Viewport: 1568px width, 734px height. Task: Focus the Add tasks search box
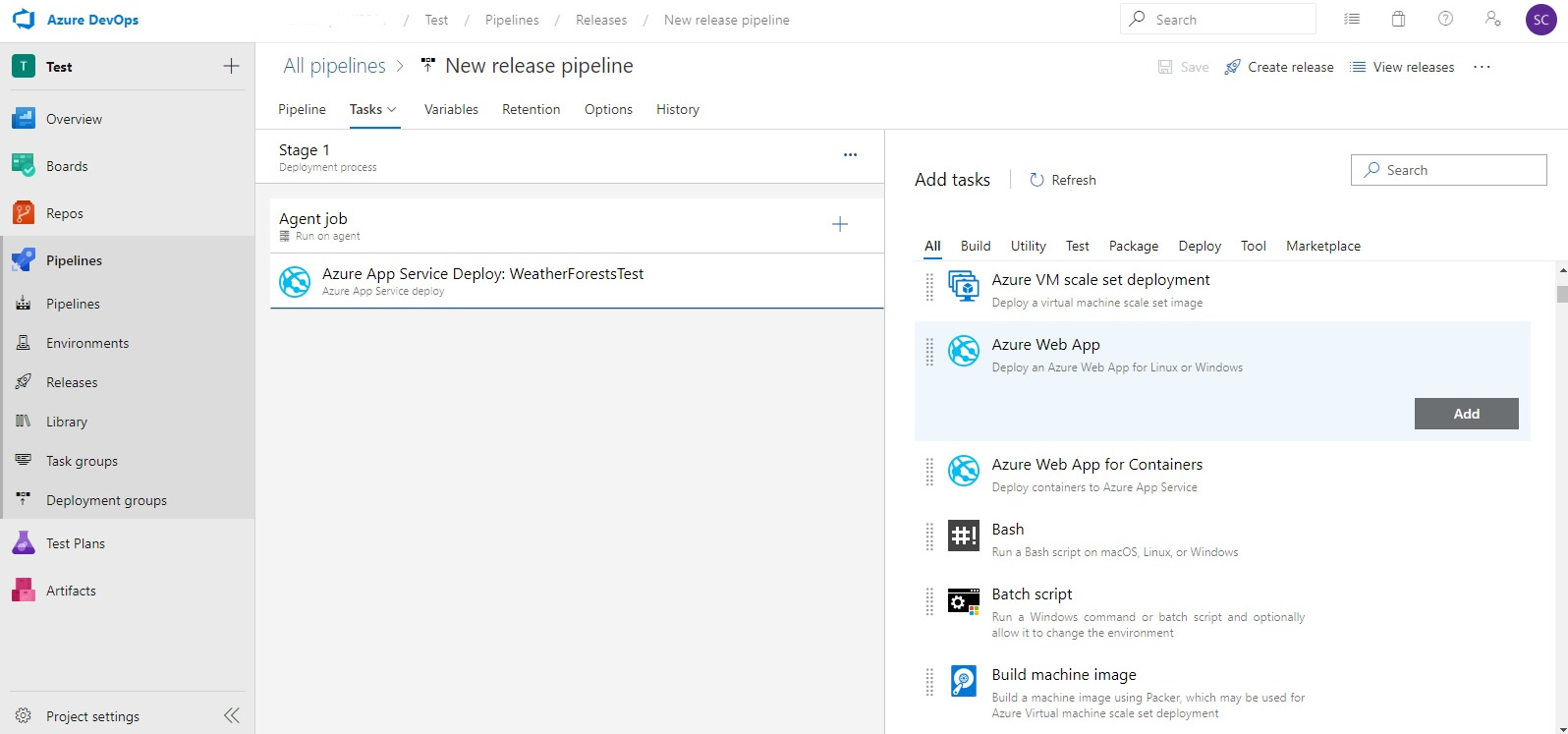click(1449, 170)
